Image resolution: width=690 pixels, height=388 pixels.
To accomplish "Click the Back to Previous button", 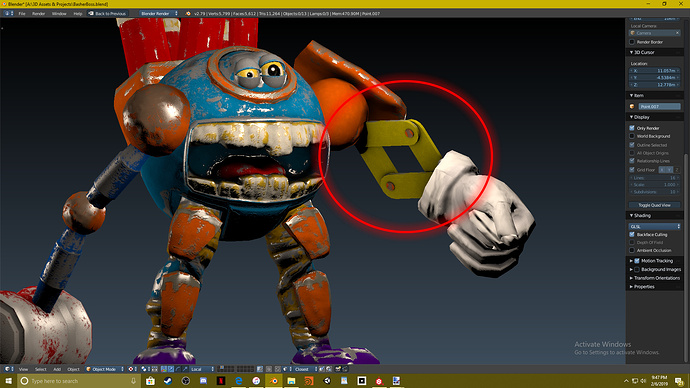I will point(107,14).
